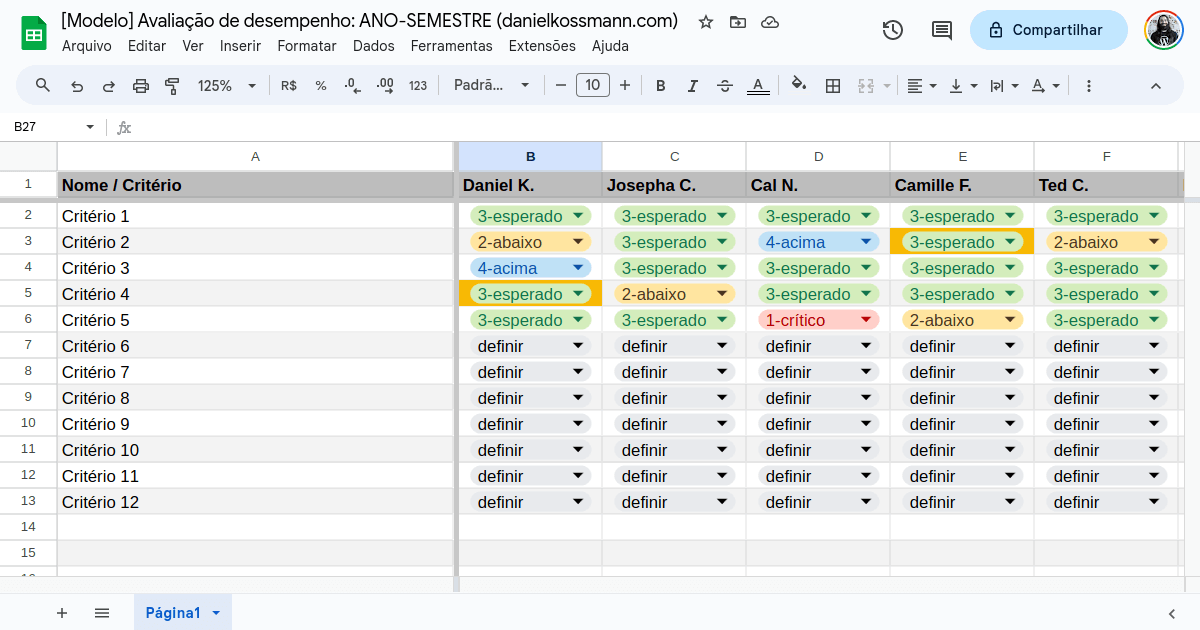Image resolution: width=1200 pixels, height=630 pixels.
Task: Show the all sheets list
Action: point(102,613)
